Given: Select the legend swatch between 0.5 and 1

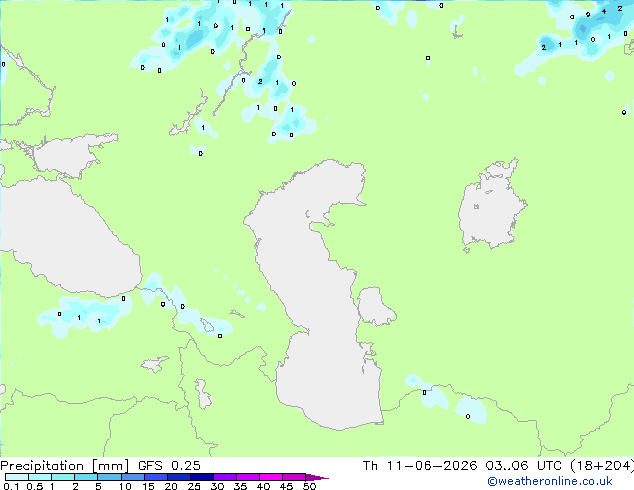Looking at the screenshot, I should 40,477.
